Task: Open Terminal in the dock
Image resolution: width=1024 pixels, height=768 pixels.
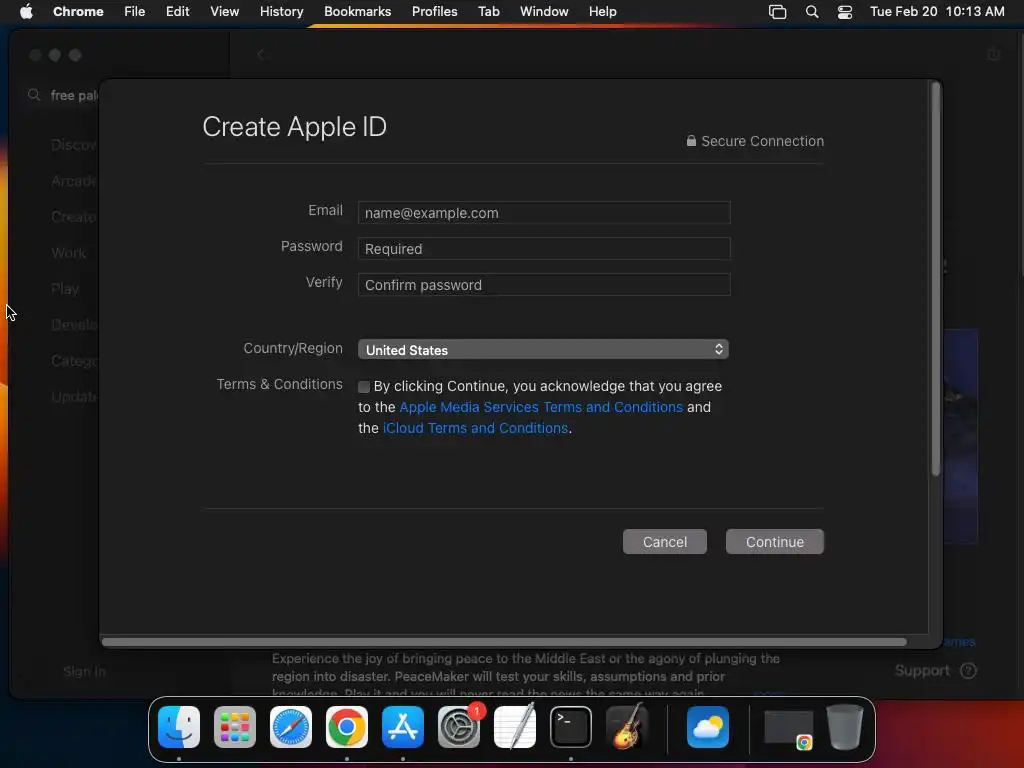Action: point(571,727)
